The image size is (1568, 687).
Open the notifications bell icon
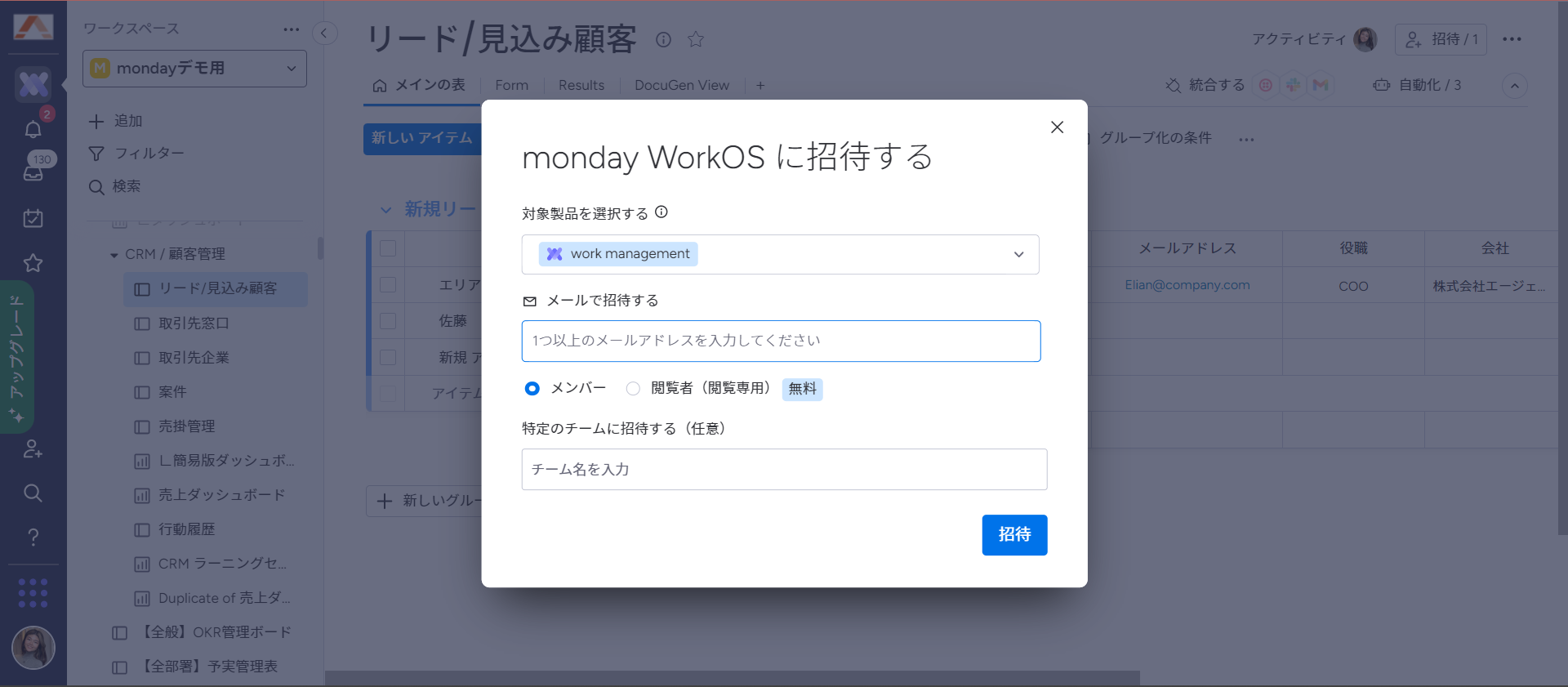(33, 129)
